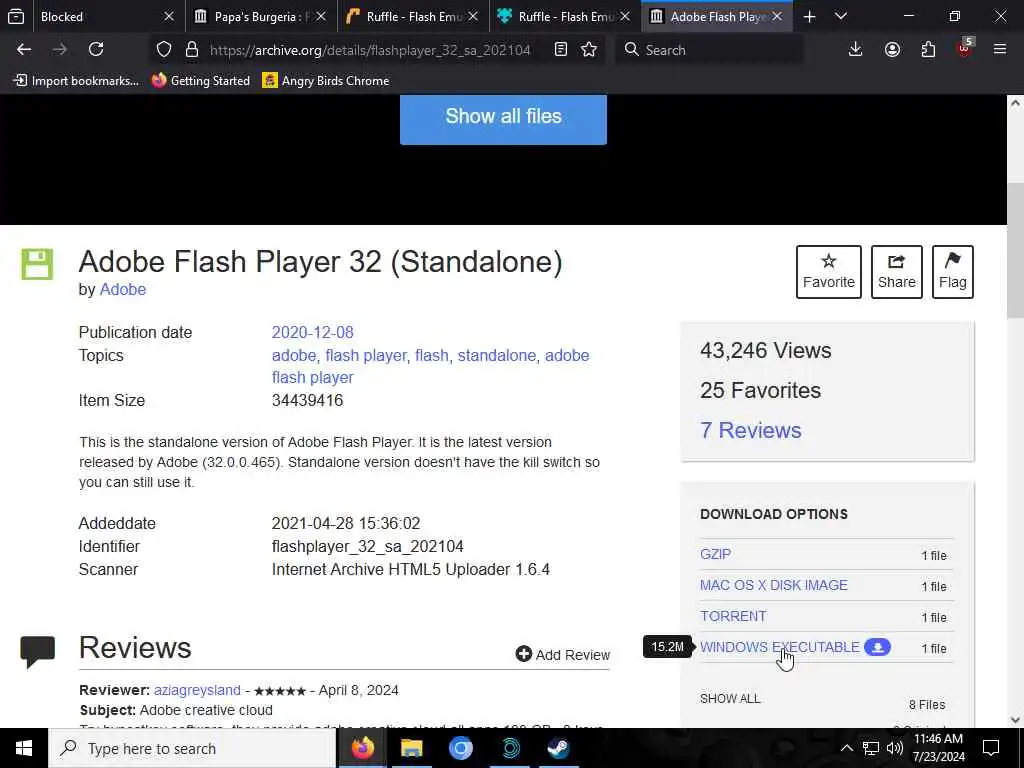Click the green floppy disk software icon
Image resolution: width=1024 pixels, height=768 pixels.
37,264
